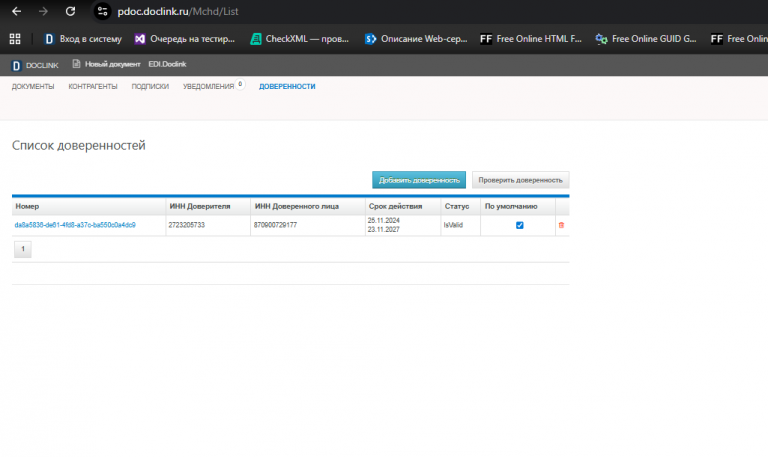Open bookmark Вход в систему

click(83, 39)
